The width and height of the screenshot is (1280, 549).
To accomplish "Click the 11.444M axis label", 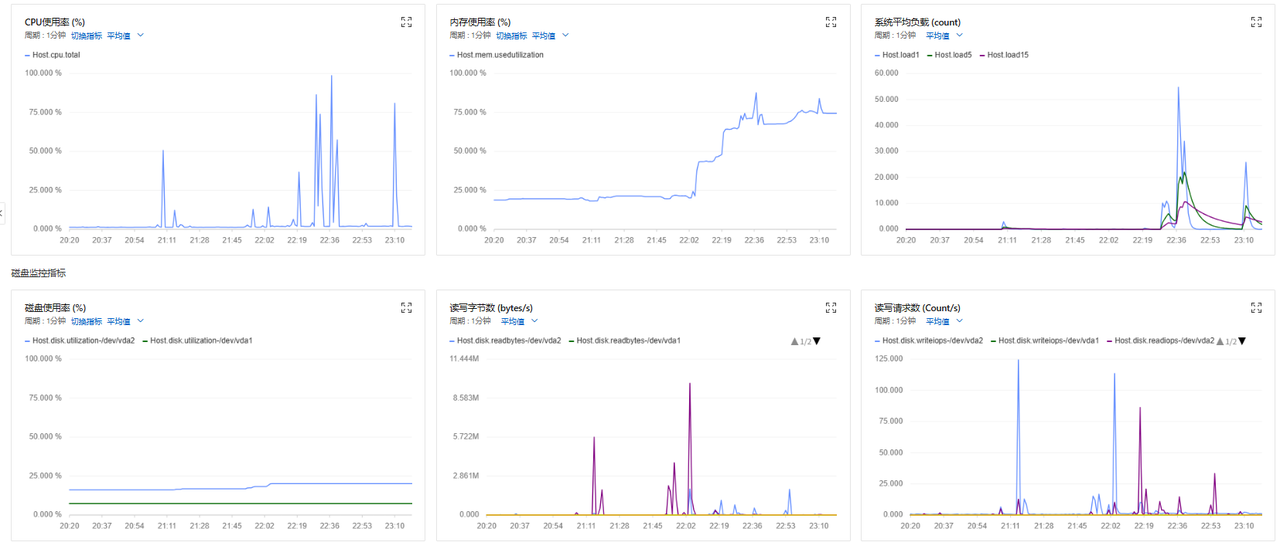I will tap(464, 358).
